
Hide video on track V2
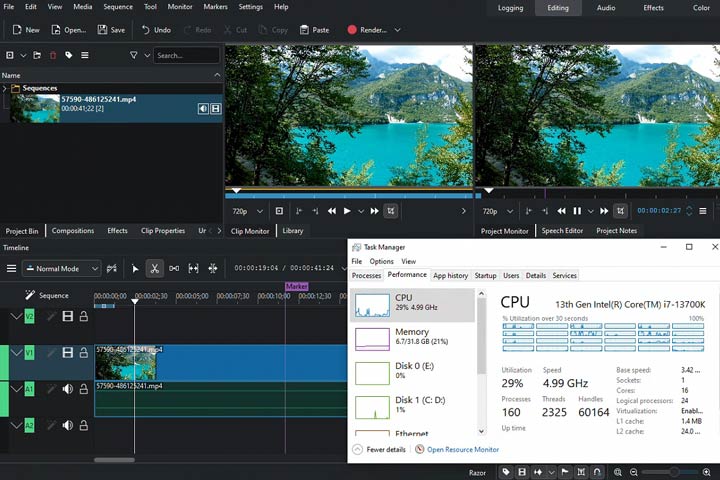tap(68, 316)
